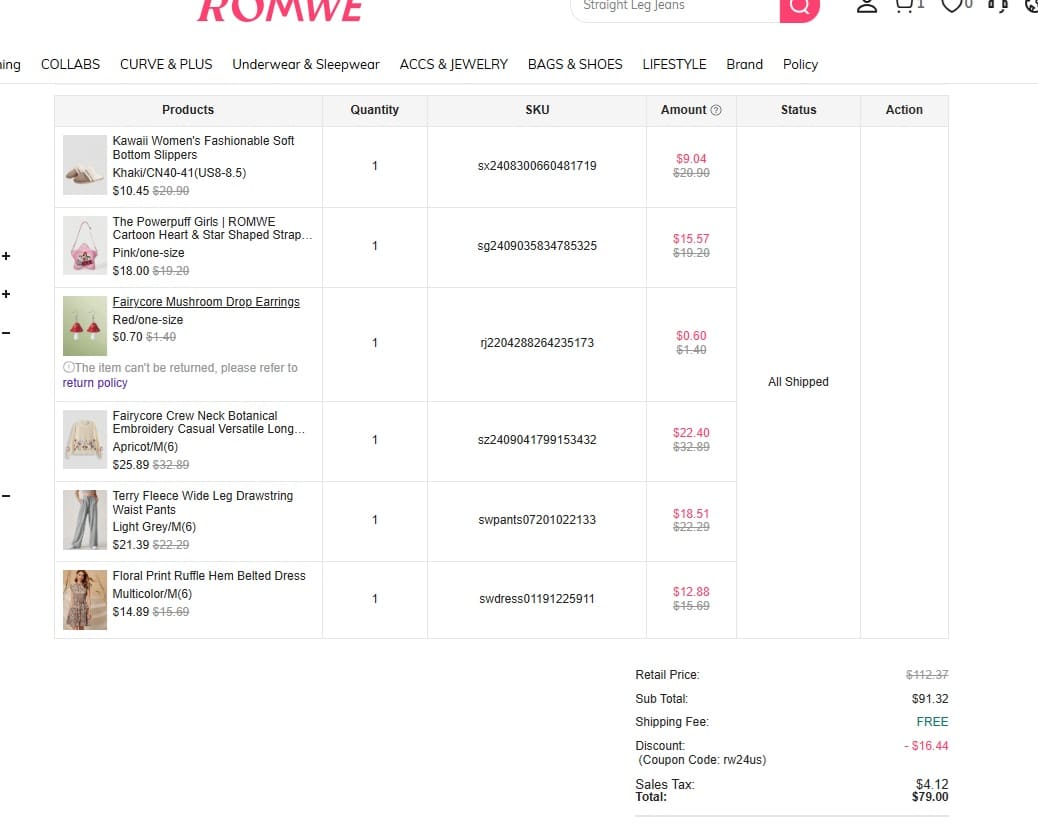This screenshot has height=829, width=1038.
Task: Open Fairycore Mushroom Drop Earrings product link
Action: point(206,302)
